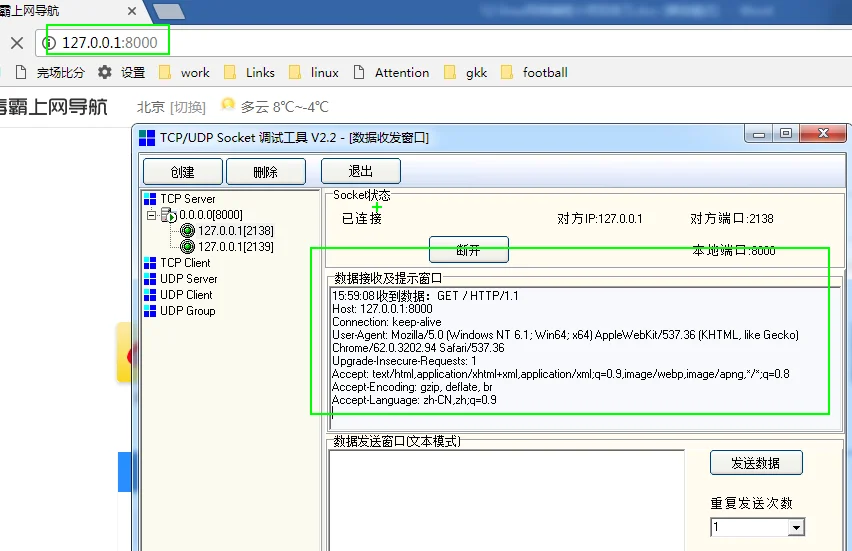Click the UDP Server node icon
The width and height of the screenshot is (852, 551).
(150, 279)
